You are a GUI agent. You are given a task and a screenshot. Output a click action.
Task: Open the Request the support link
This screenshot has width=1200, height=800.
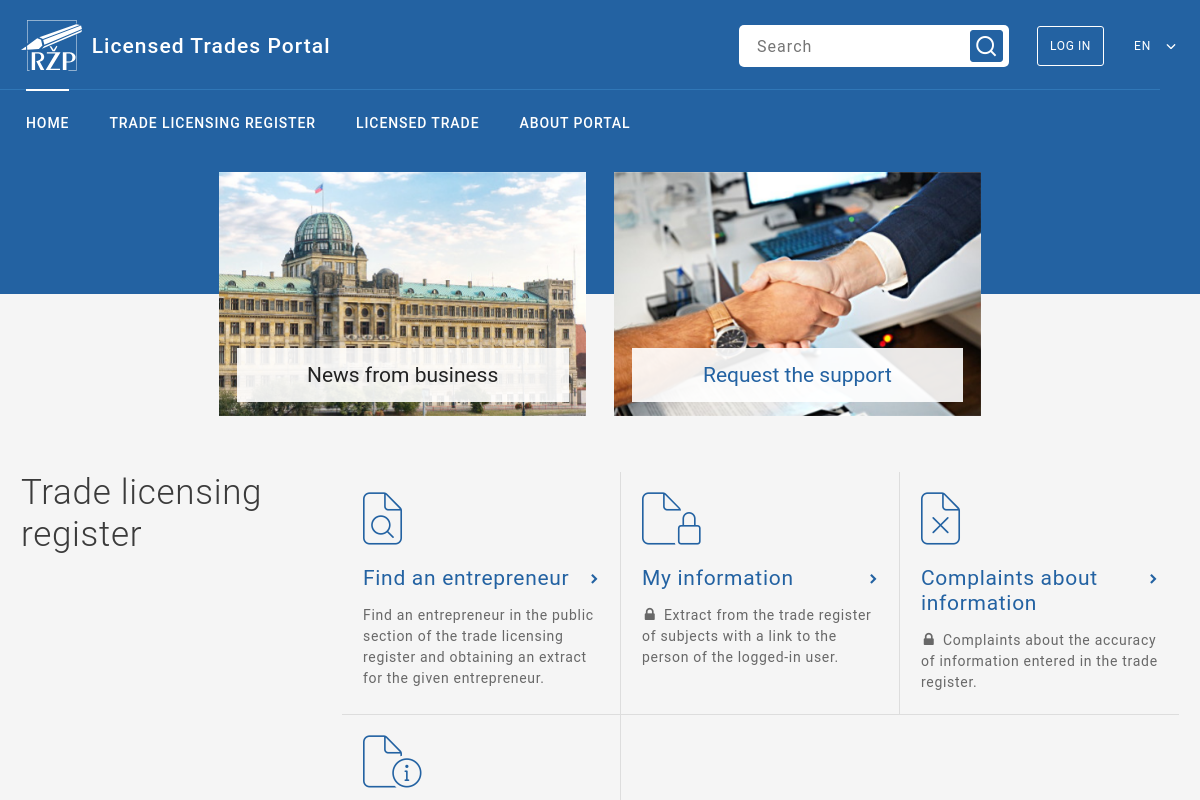(x=797, y=375)
